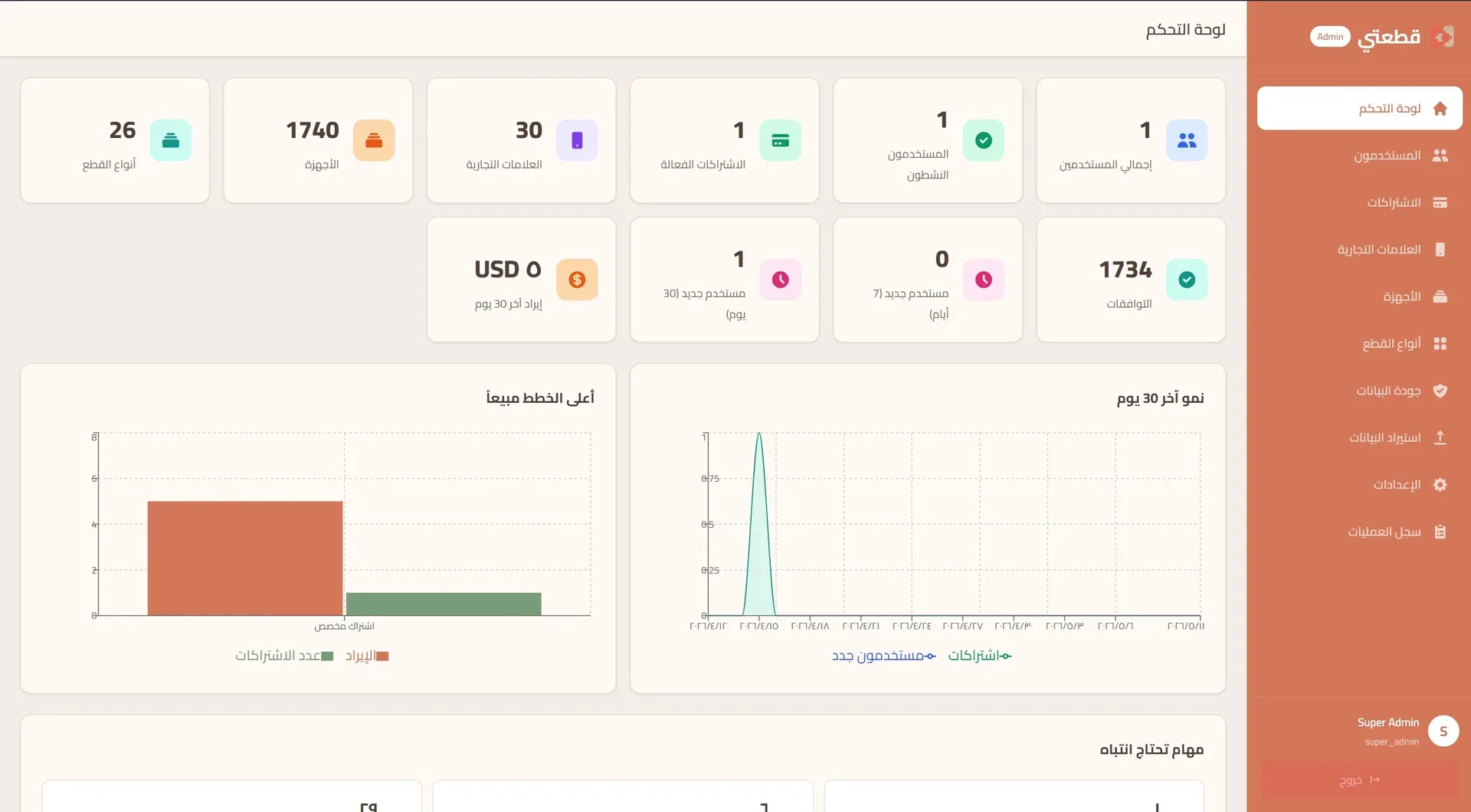The width and height of the screenshot is (1471, 812).
Task: Click the upload icon beside استيراد البيانات
Action: 1440,437
